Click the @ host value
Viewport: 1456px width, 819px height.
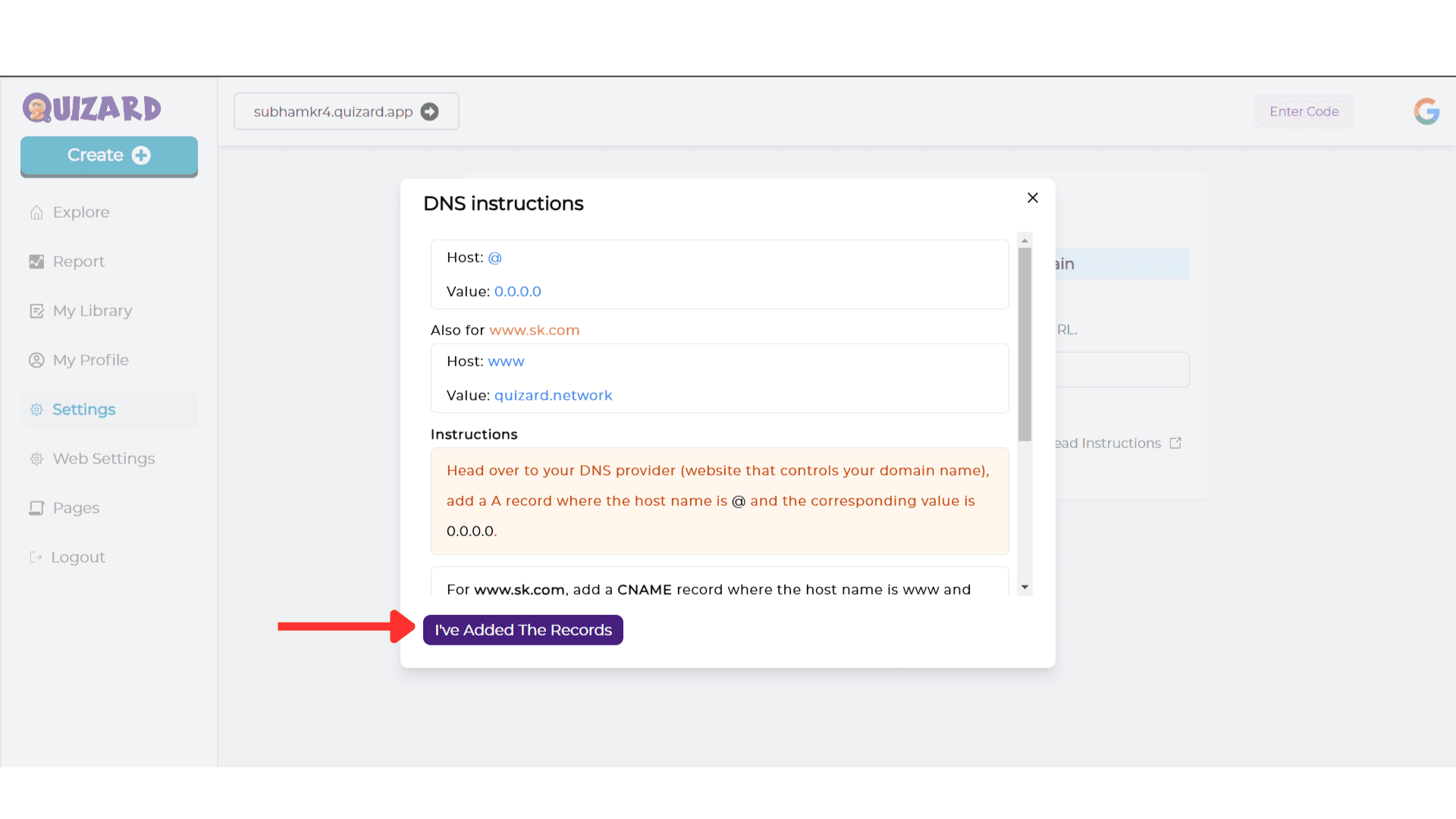point(495,258)
